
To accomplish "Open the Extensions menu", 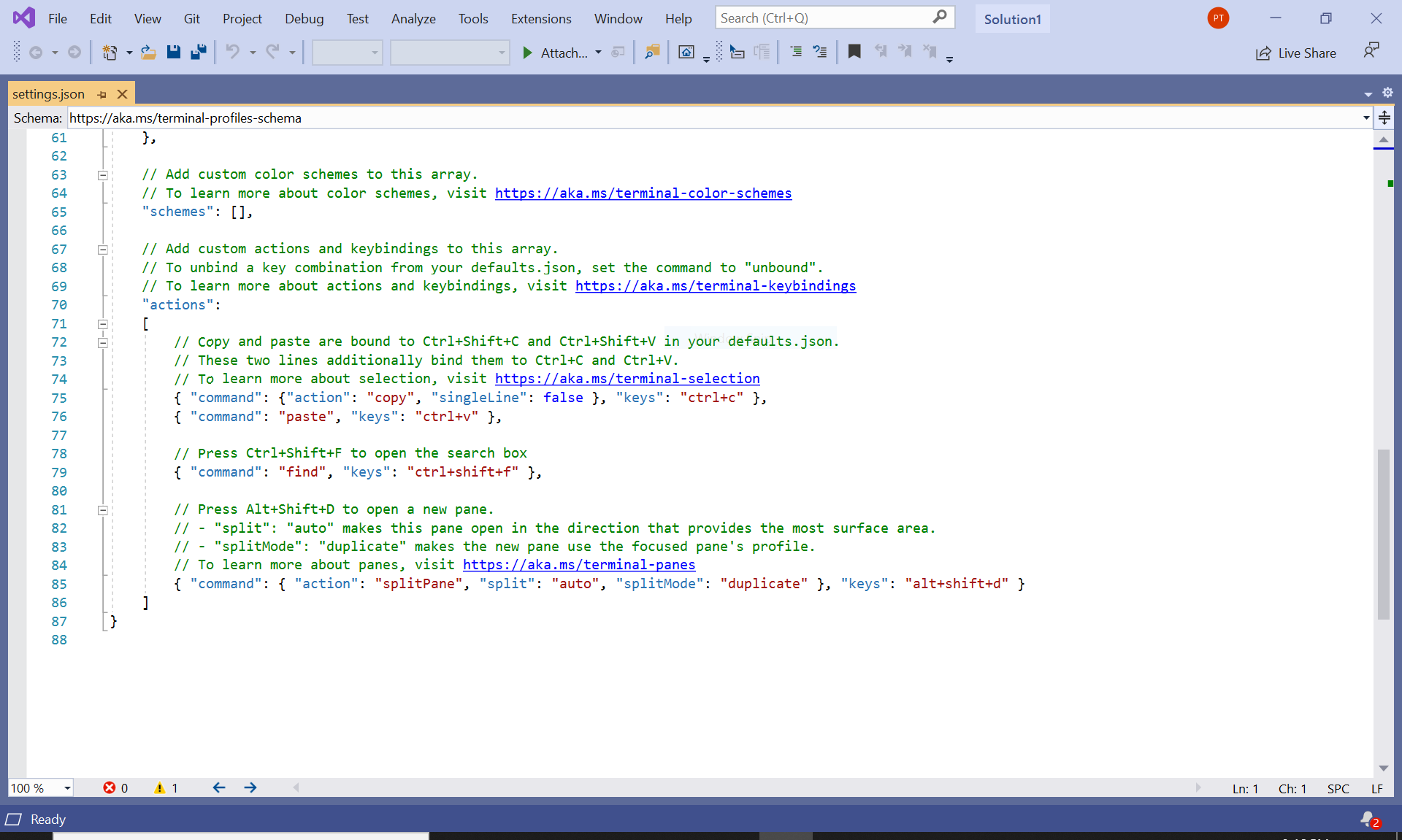I will [x=541, y=19].
